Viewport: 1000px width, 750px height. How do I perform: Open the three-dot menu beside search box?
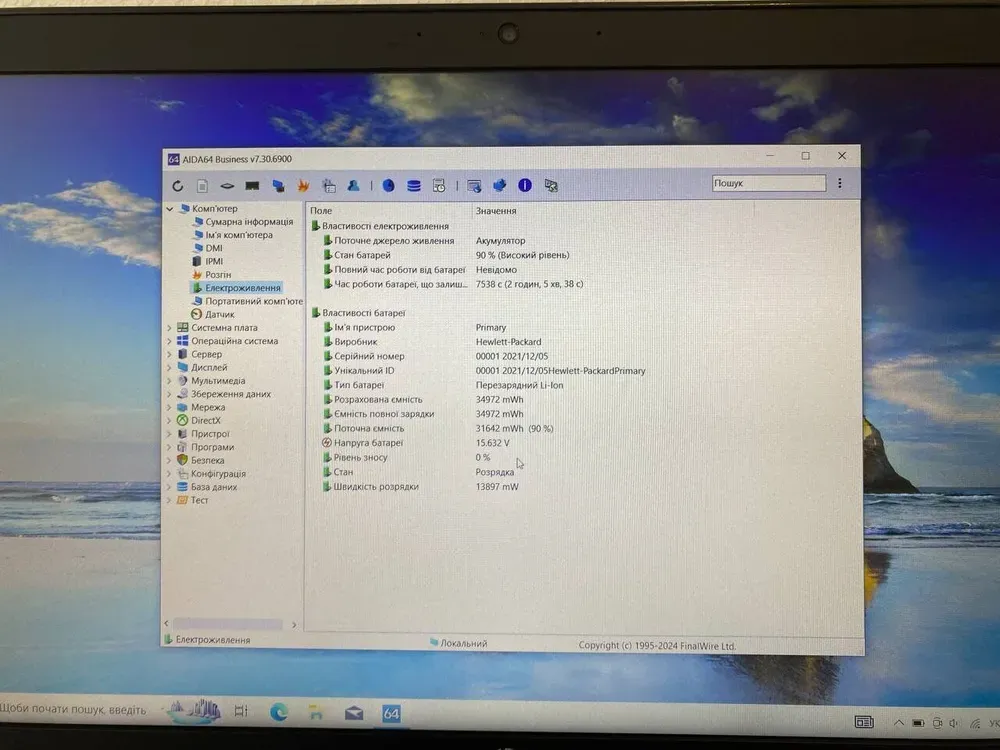[x=839, y=184]
